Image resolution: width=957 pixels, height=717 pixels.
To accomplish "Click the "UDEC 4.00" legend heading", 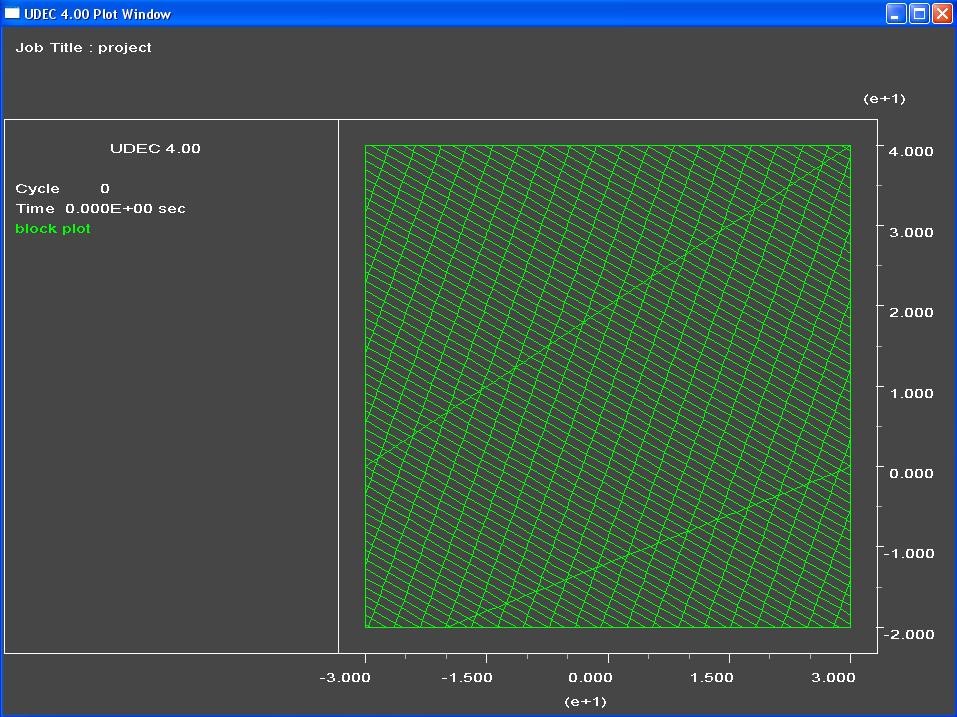I will 155,148.
